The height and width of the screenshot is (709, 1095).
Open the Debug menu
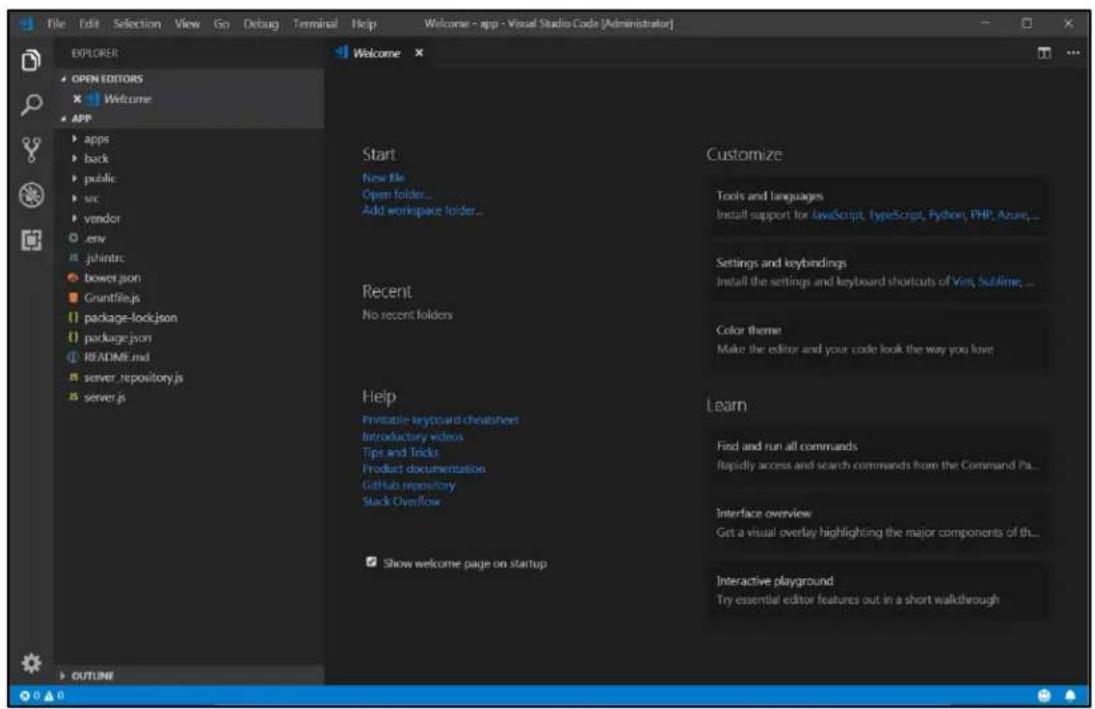[x=260, y=24]
